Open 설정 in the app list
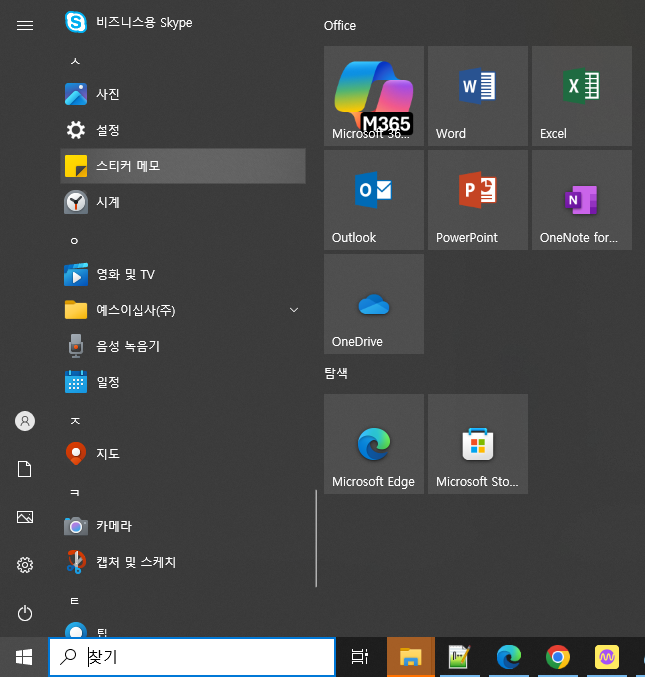Screen dimensions: 645x677 [183, 130]
